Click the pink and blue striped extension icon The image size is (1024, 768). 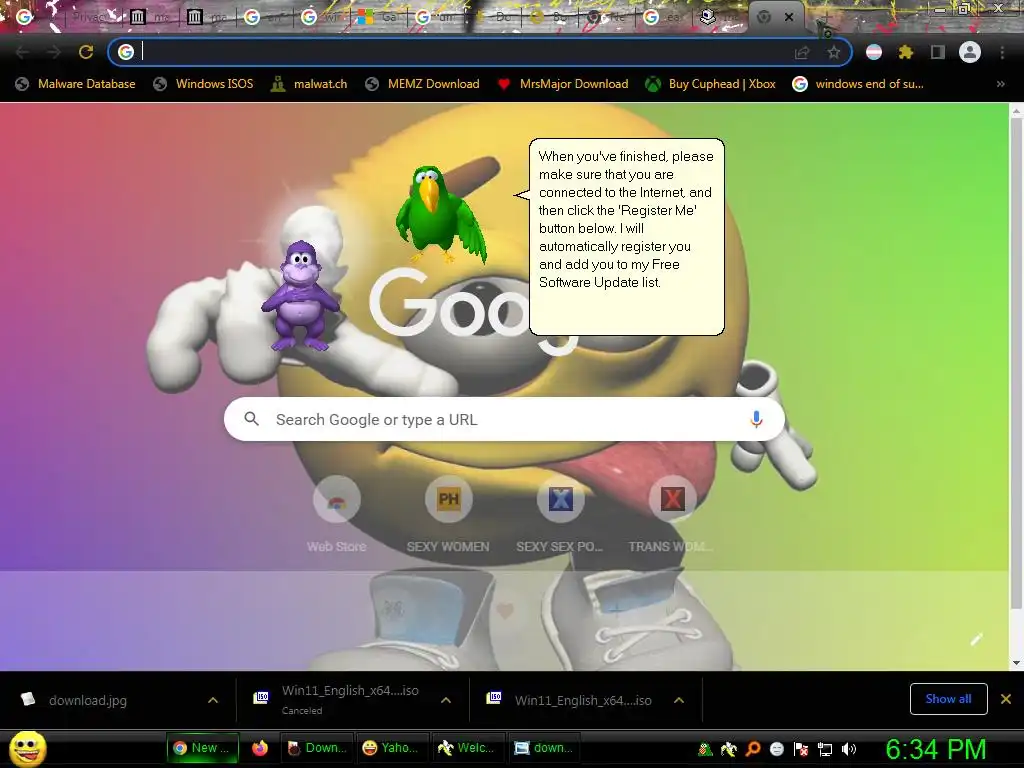click(874, 52)
